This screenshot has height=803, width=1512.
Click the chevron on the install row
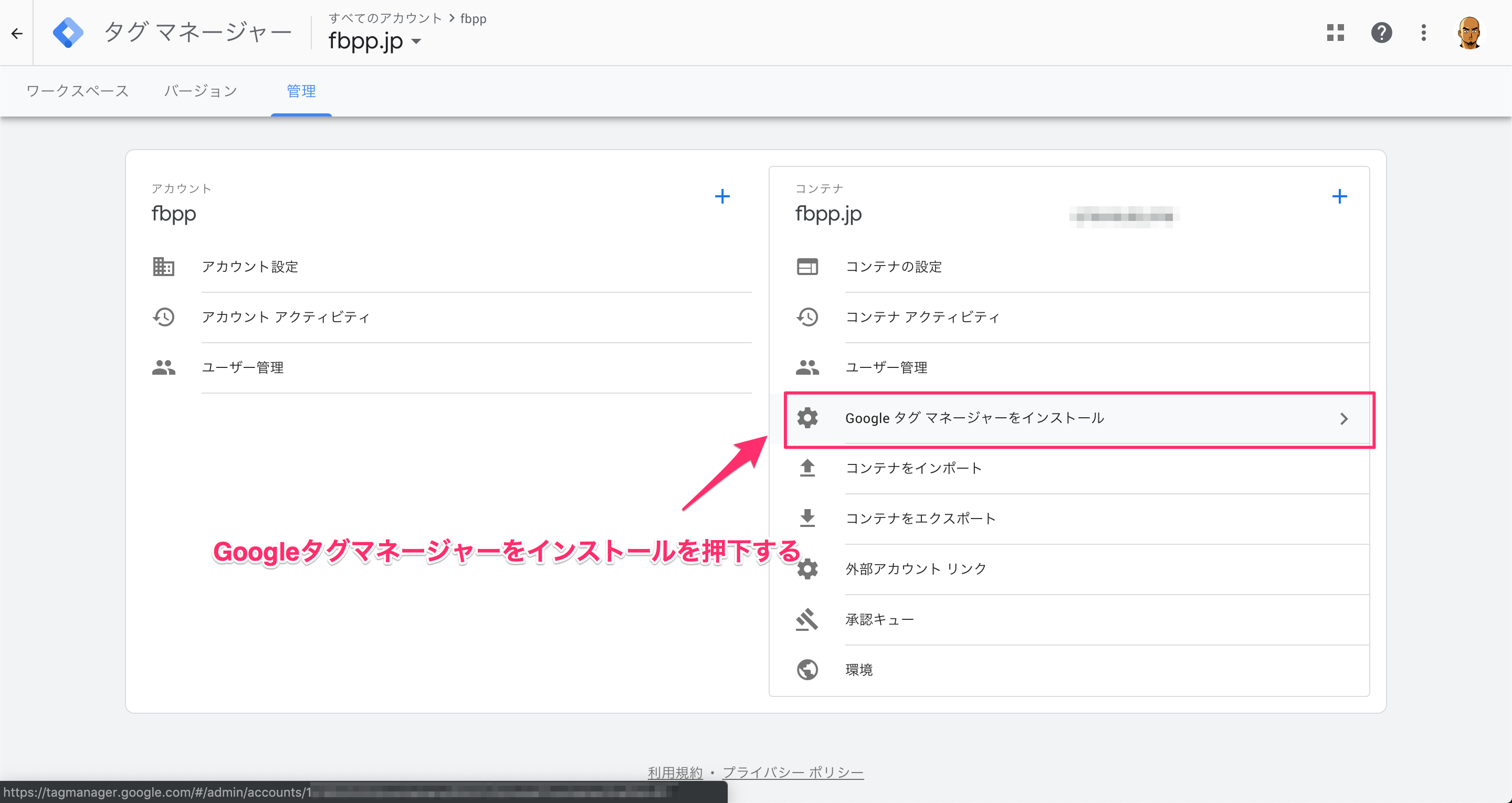[1343, 418]
